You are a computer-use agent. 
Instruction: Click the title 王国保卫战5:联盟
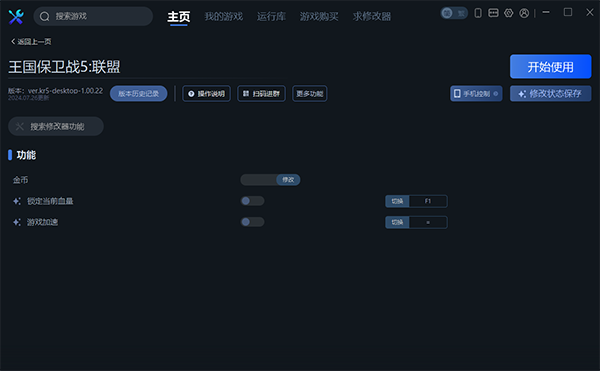point(64,67)
